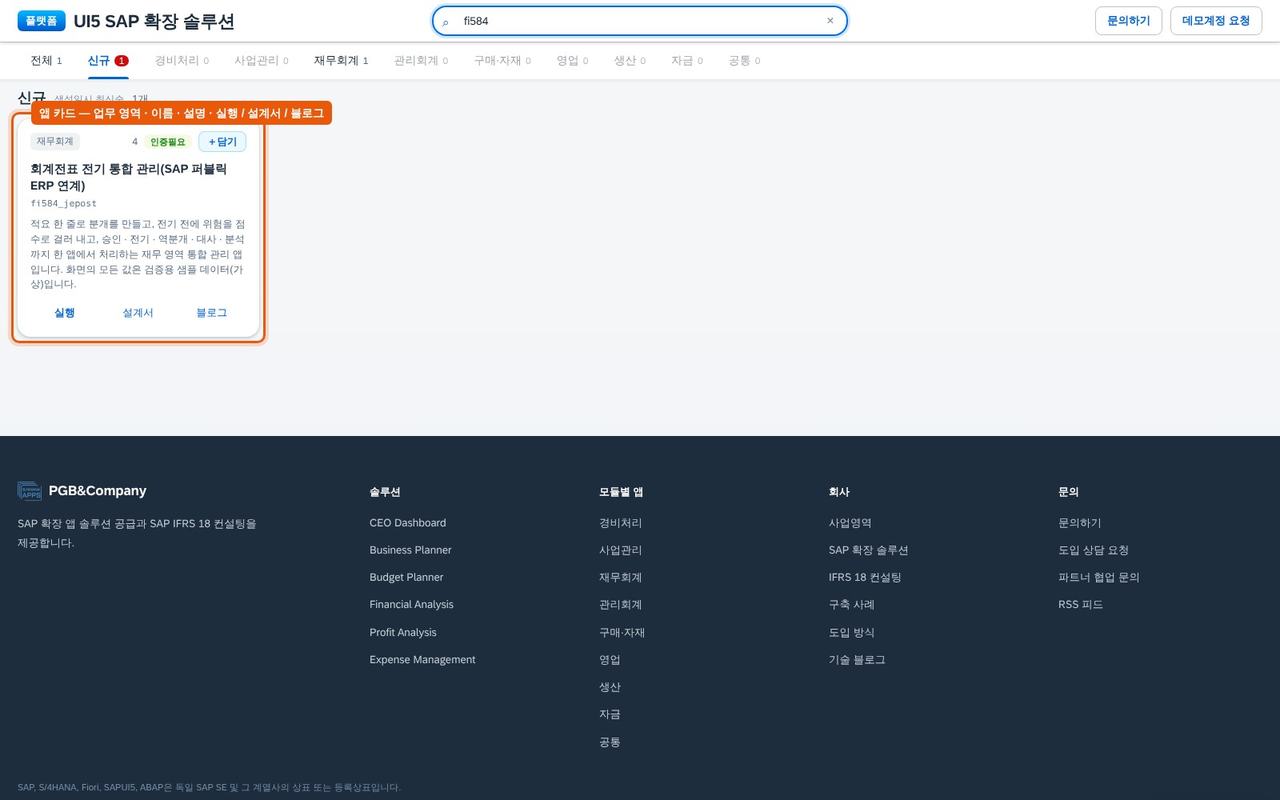Request a demo account via 데모계정 요청
1280x800 pixels.
tap(1216, 21)
